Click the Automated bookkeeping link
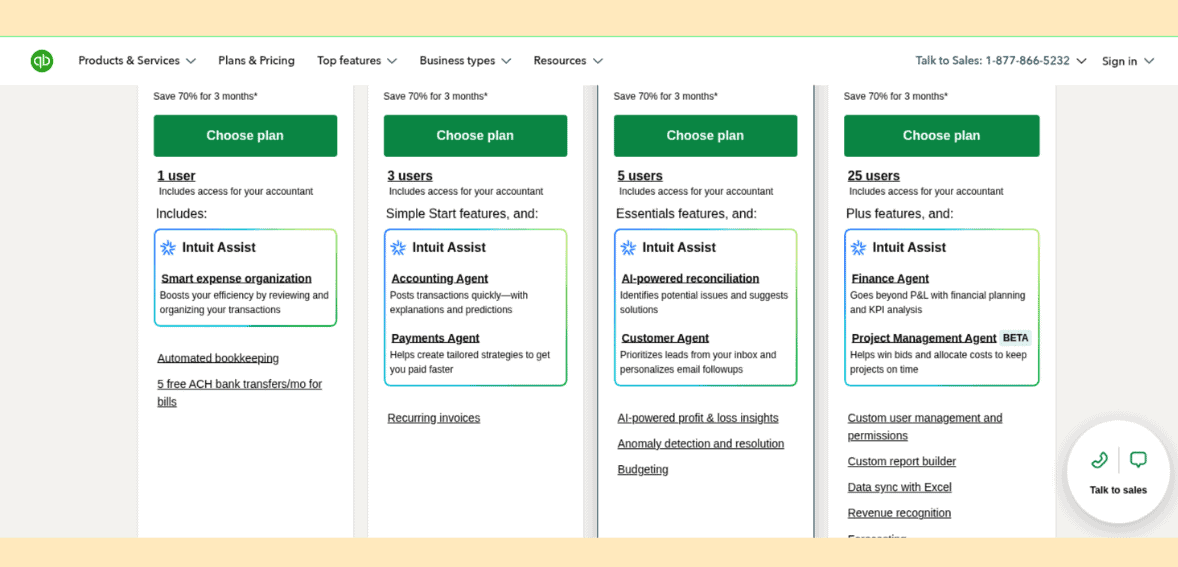The height and width of the screenshot is (567, 1178). tap(218, 358)
